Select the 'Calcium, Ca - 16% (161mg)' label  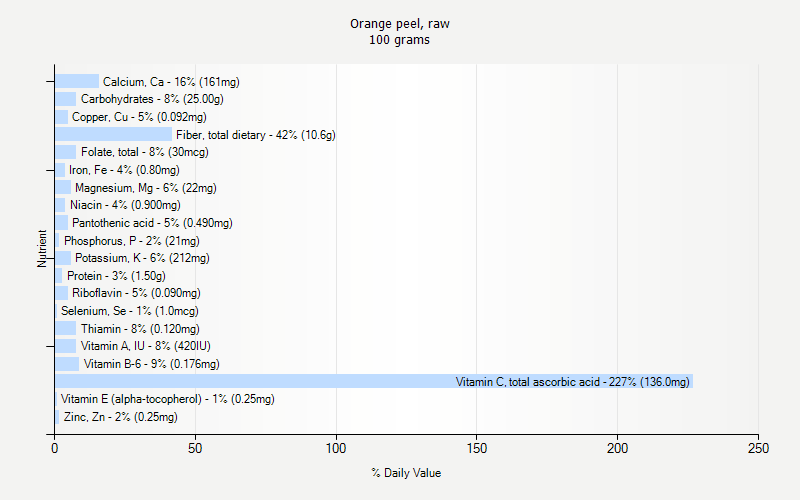tap(171, 82)
